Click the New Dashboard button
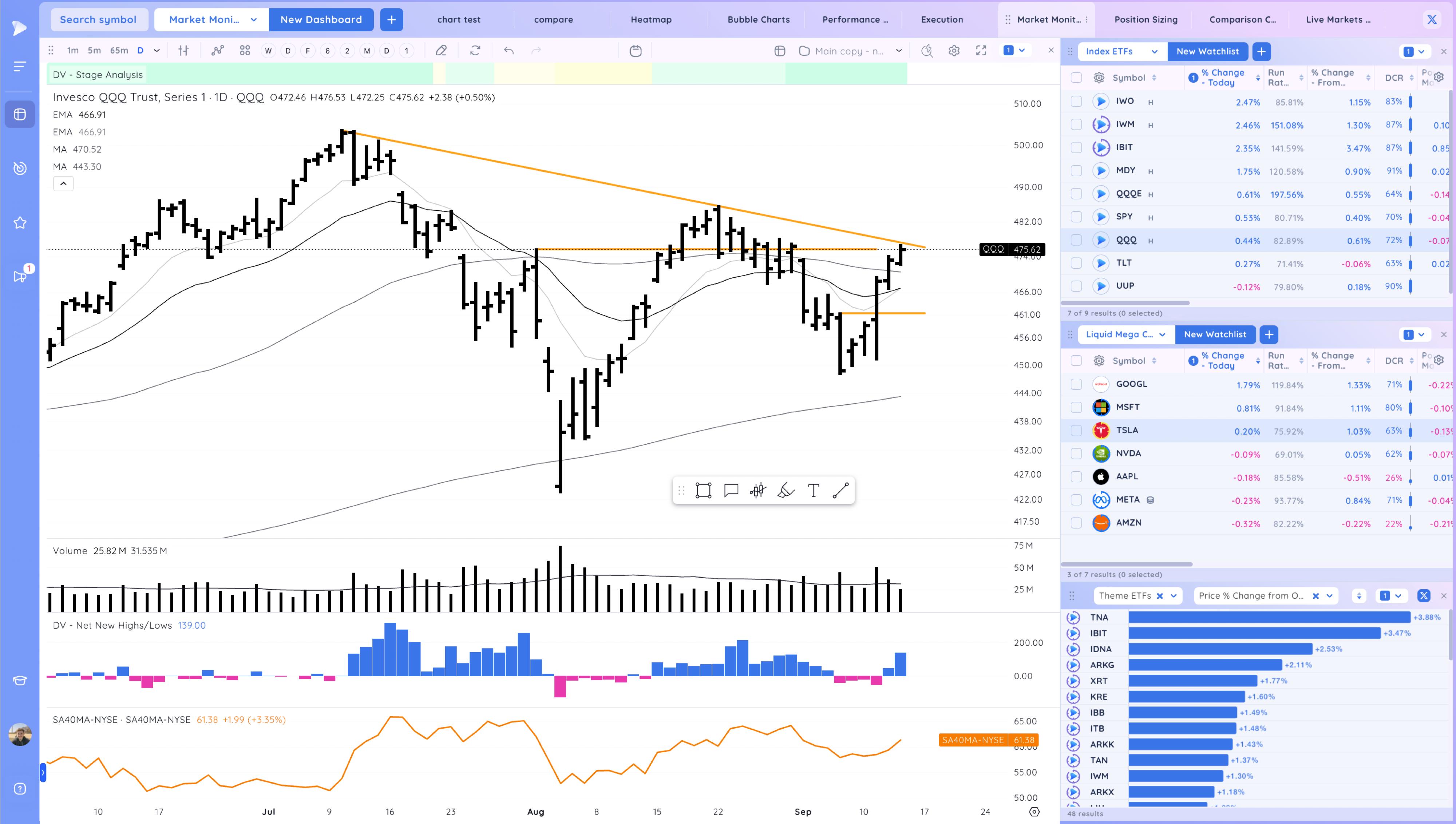This screenshot has height=824, width=1456. coord(321,20)
